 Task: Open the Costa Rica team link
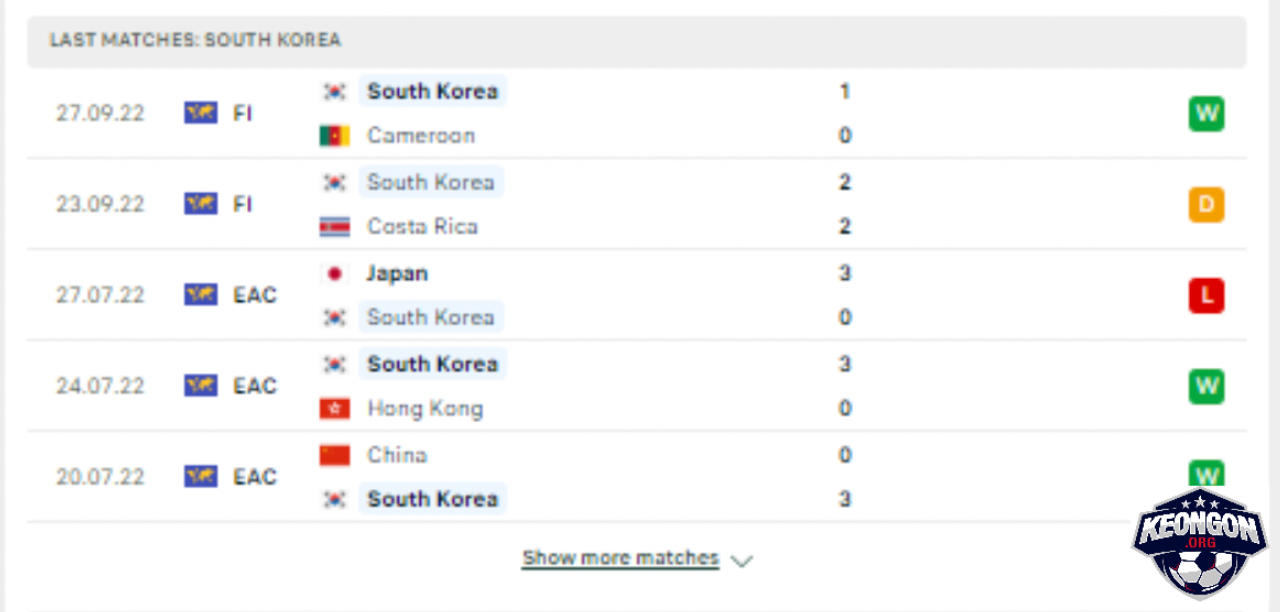tap(422, 227)
